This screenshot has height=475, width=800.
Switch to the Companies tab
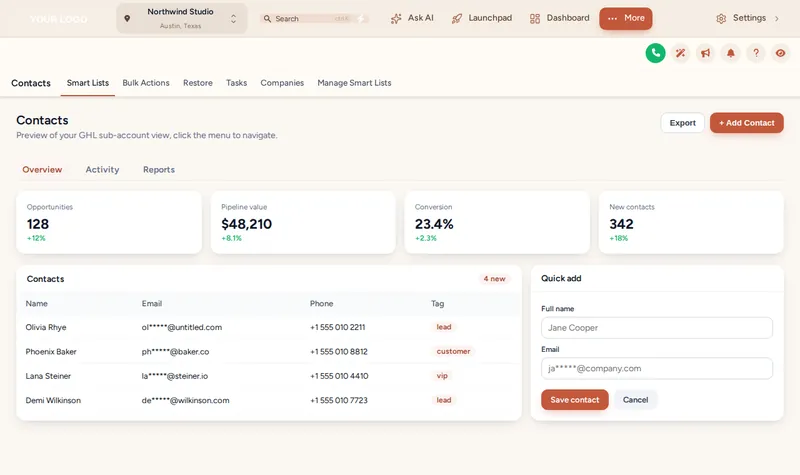[x=282, y=83]
